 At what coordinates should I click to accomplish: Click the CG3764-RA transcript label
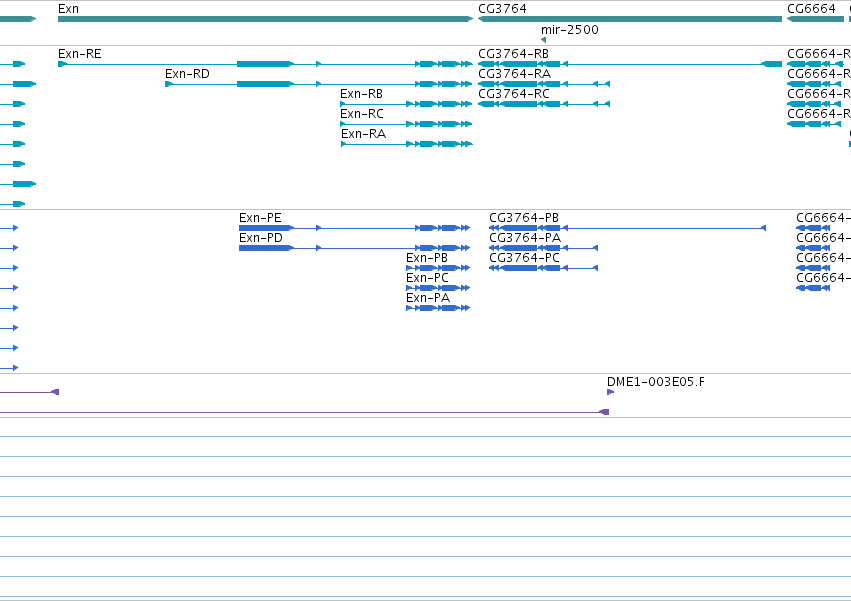point(515,74)
